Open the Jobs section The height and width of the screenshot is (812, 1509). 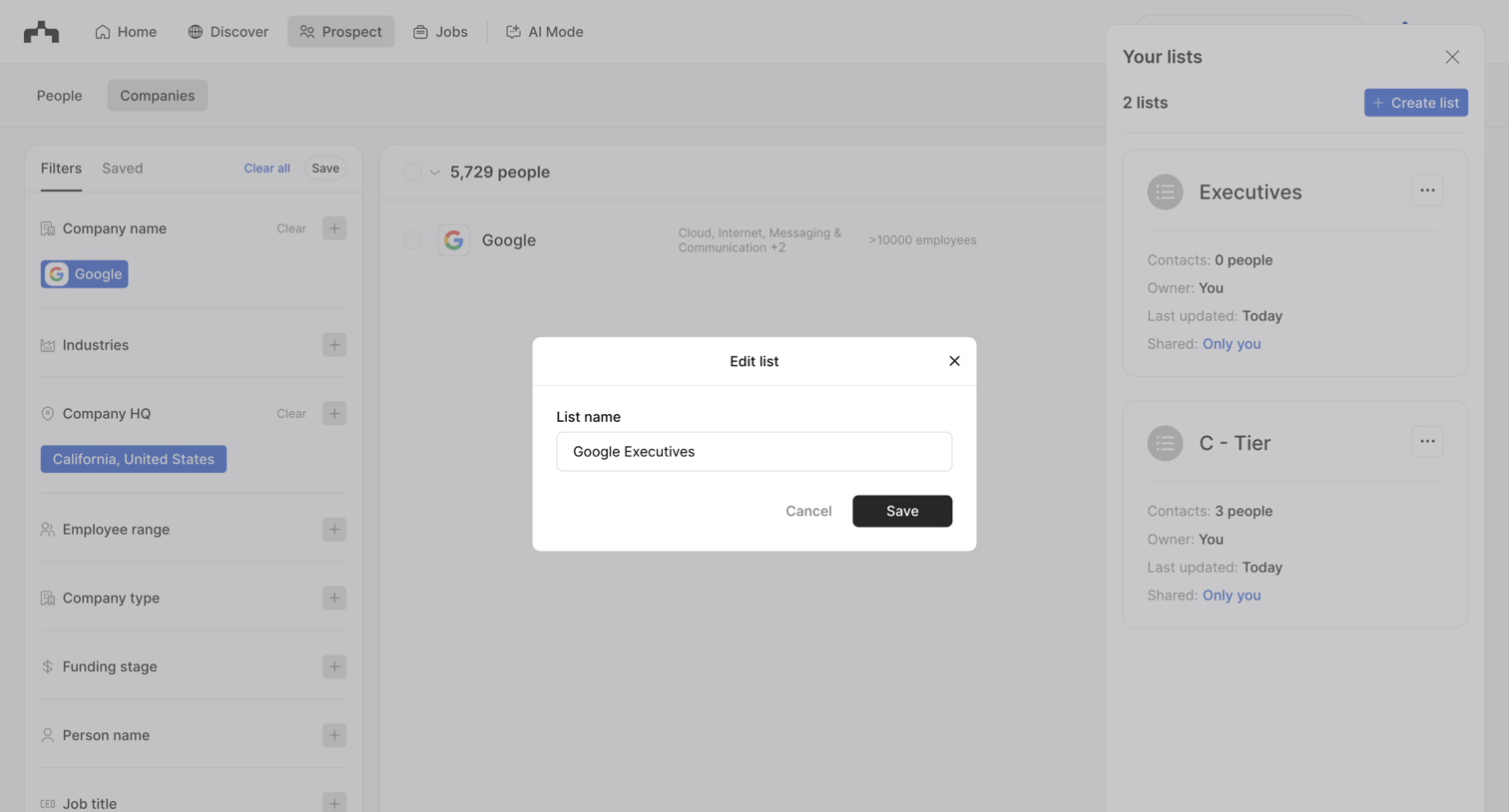coord(440,32)
